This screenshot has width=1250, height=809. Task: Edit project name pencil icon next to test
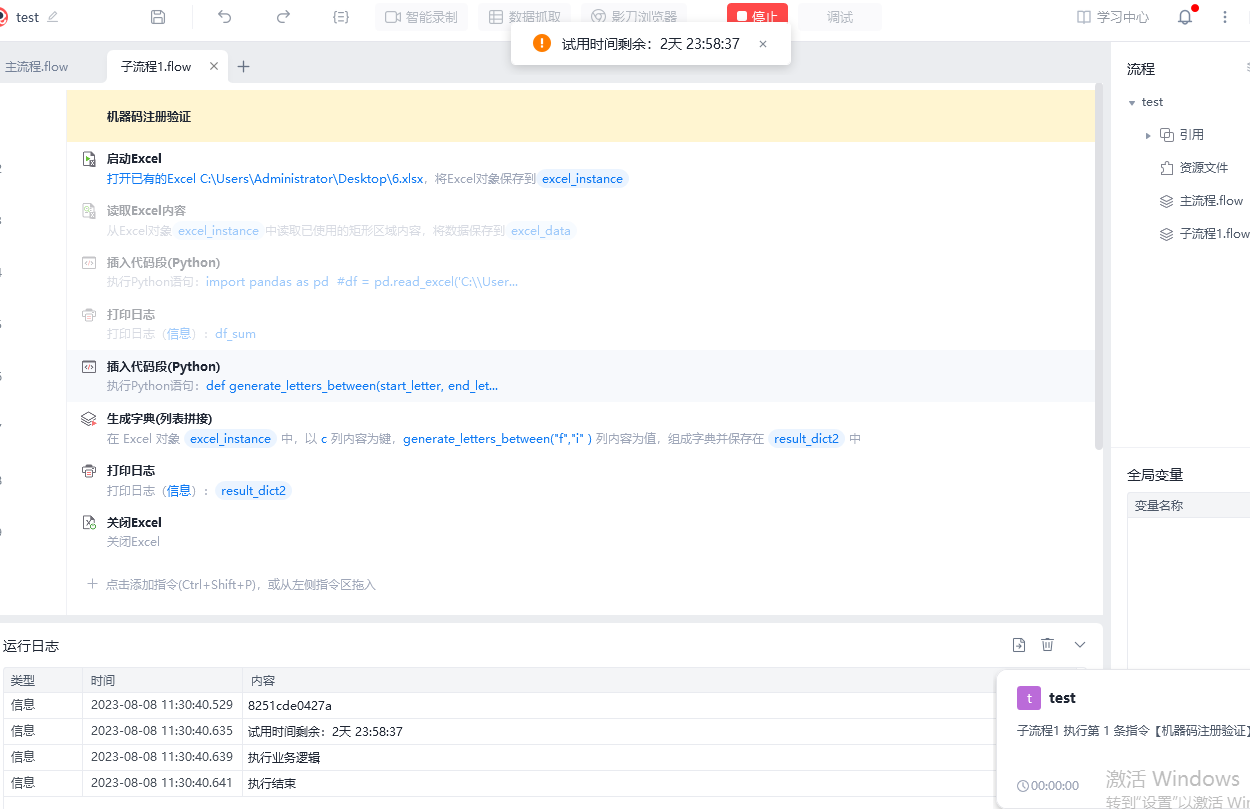point(53,17)
